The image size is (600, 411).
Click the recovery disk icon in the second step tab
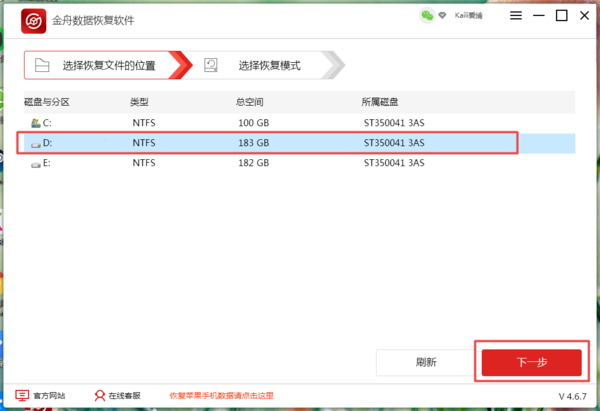(211, 65)
